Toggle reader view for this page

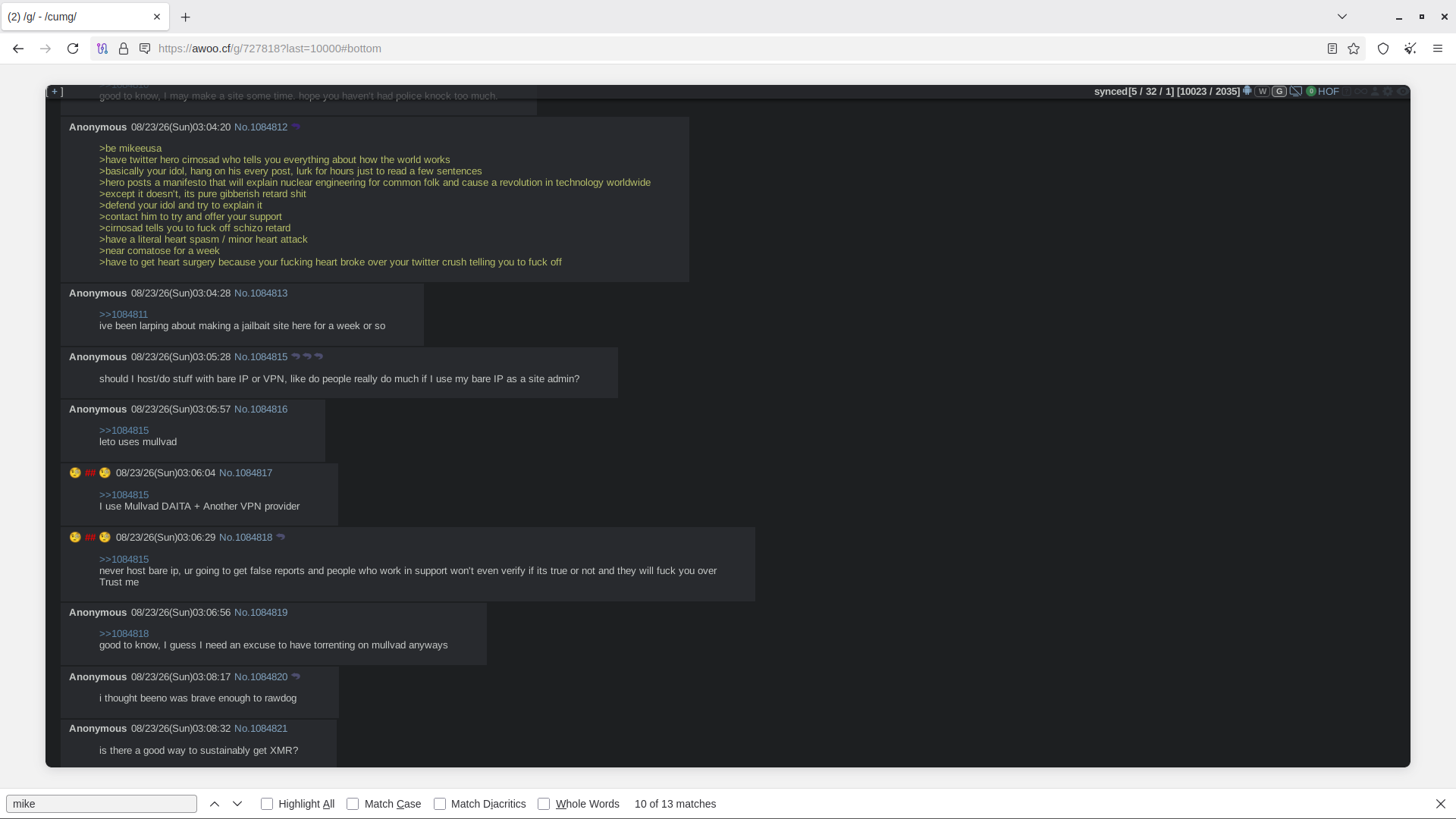coord(1332,49)
